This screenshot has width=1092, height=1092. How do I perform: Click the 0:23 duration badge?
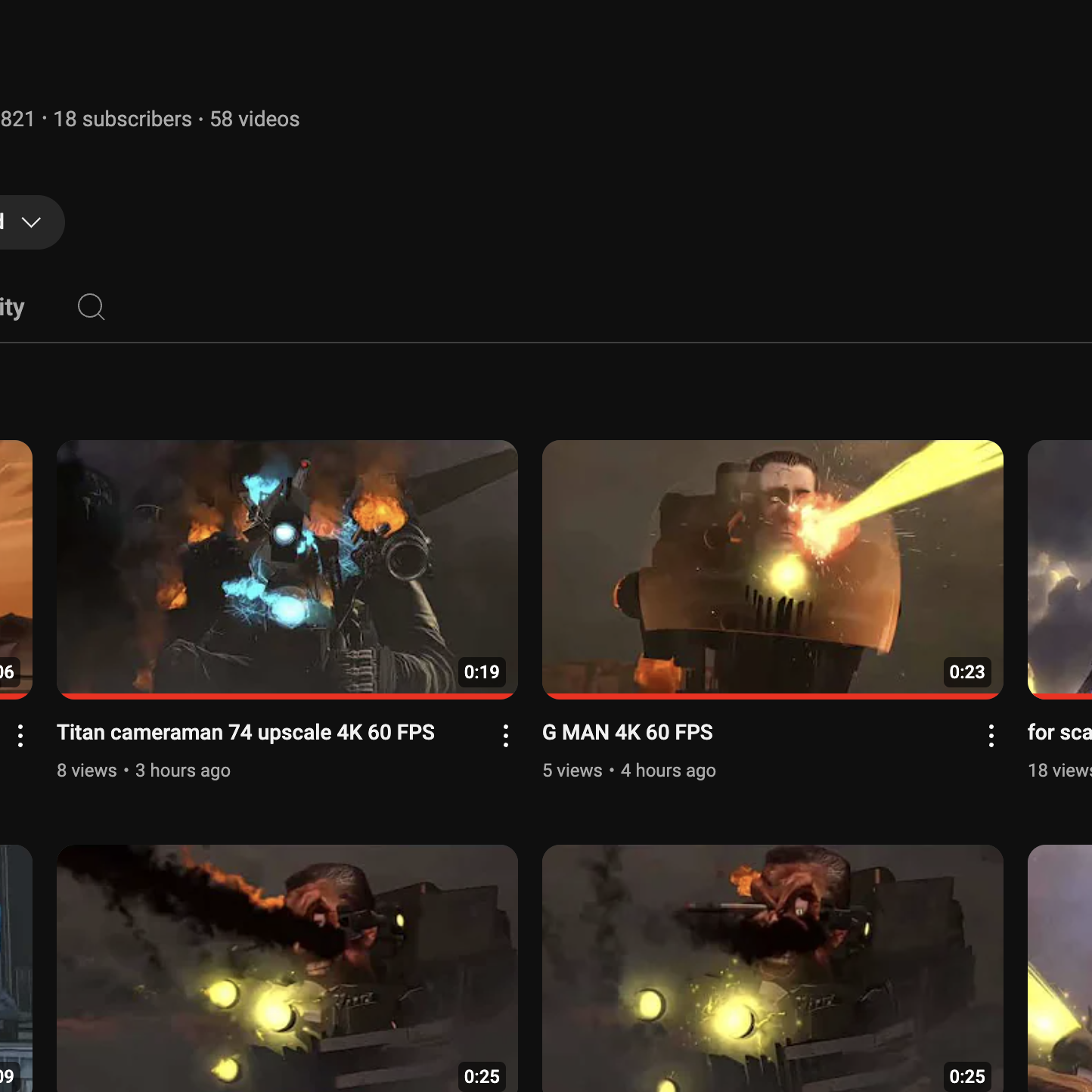click(966, 672)
